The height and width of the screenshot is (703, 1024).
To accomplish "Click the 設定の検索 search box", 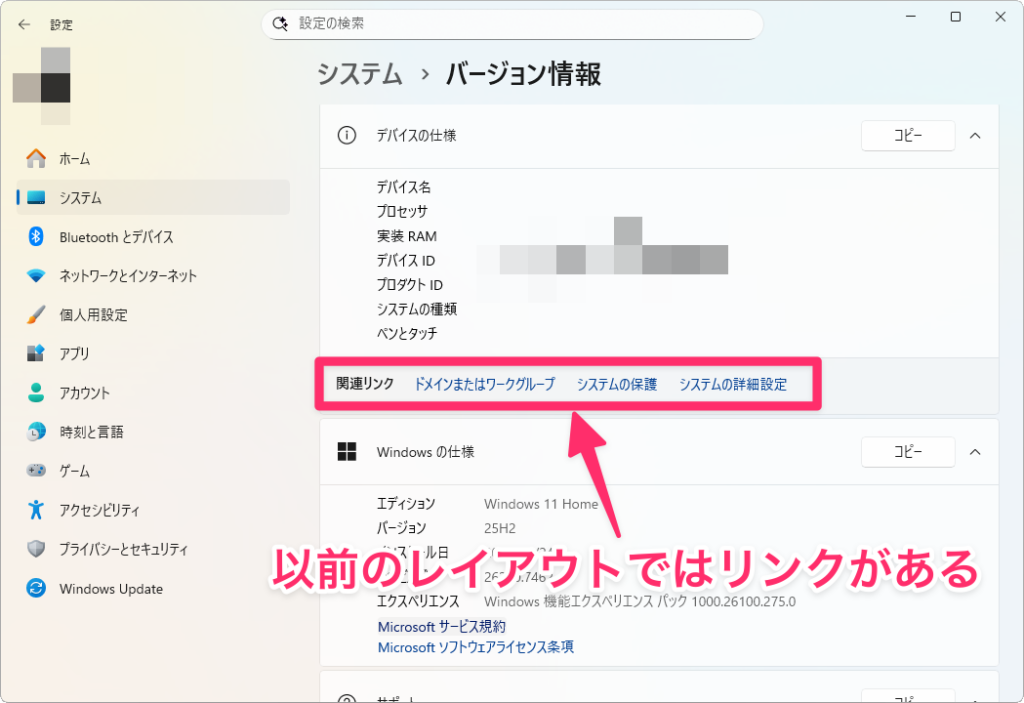I will pyautogui.click(x=512, y=23).
